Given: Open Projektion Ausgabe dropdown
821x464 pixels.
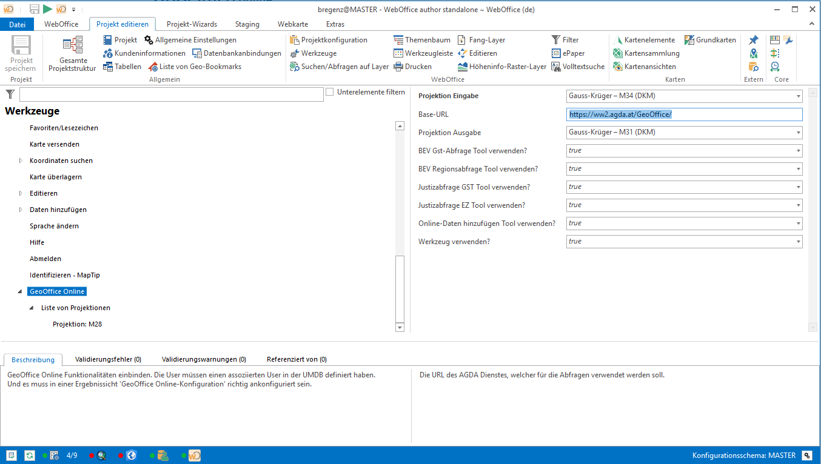Looking at the screenshot, I should pos(798,132).
